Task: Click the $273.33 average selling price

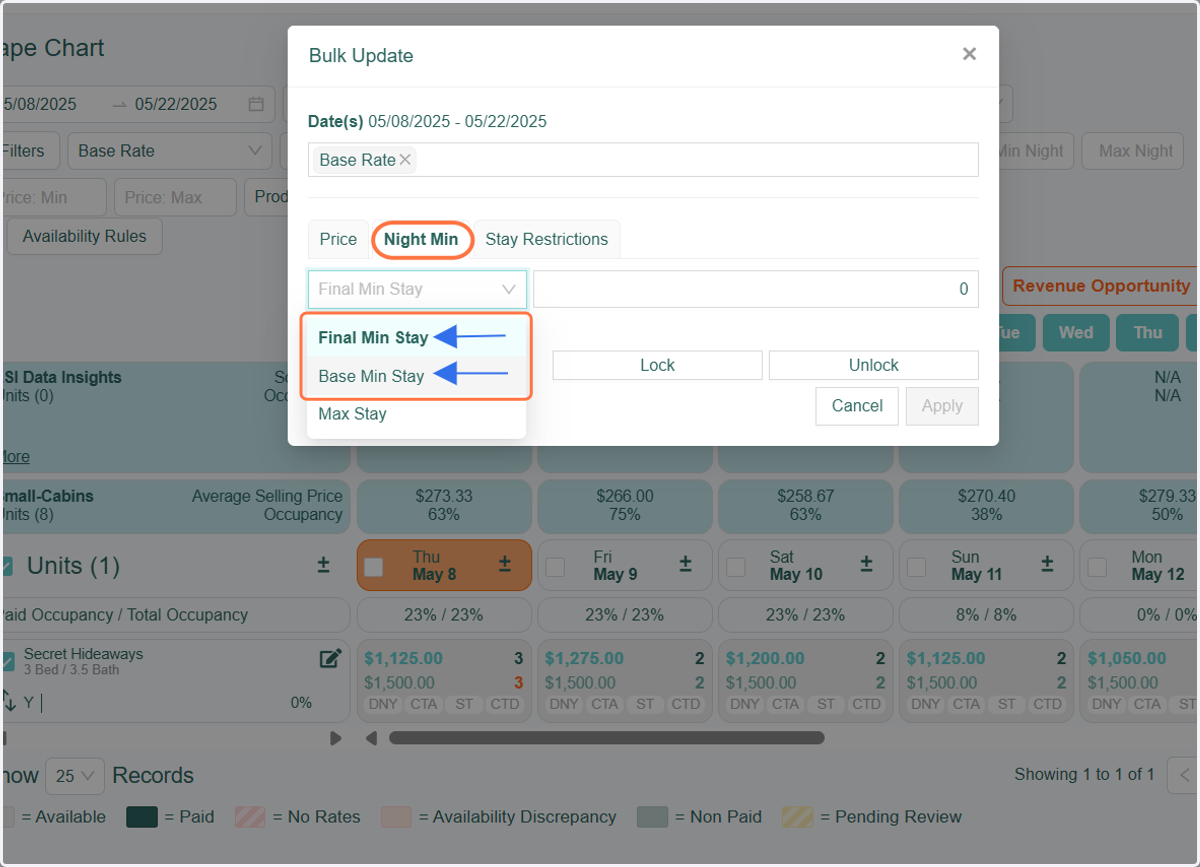Action: pyautogui.click(x=443, y=496)
